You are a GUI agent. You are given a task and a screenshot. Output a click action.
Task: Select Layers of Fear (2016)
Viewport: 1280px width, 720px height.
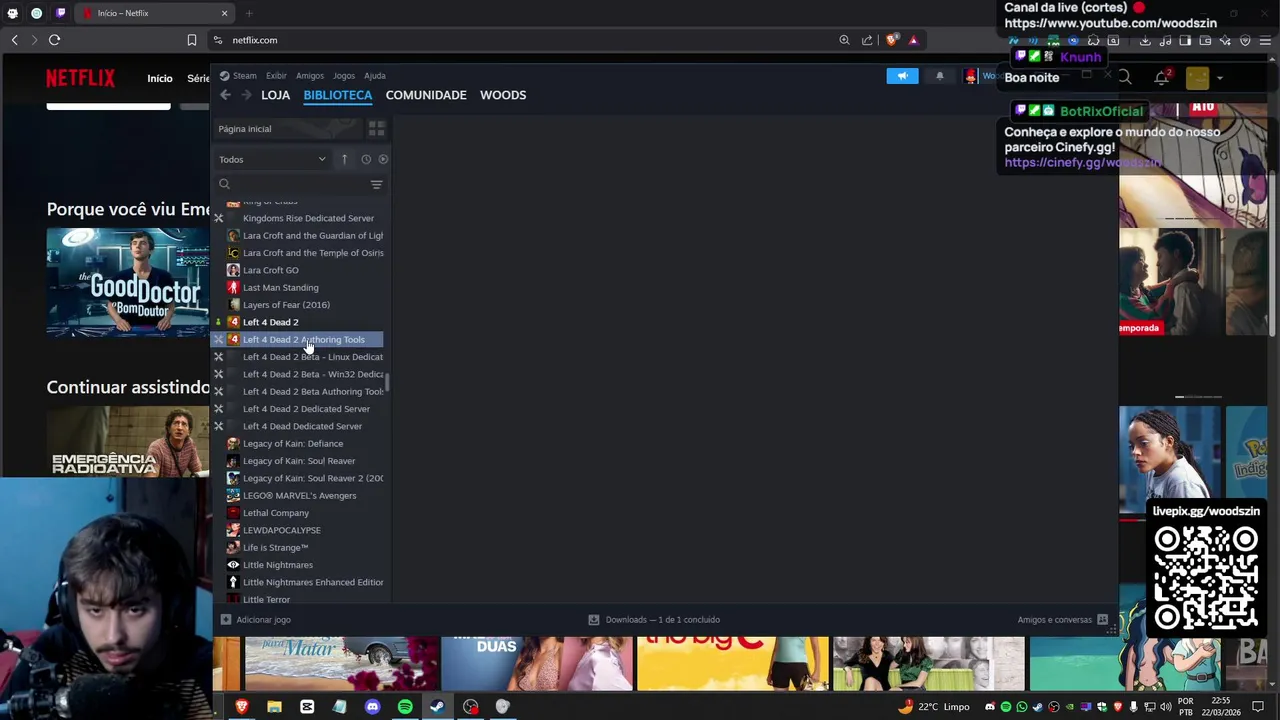[x=300, y=305]
